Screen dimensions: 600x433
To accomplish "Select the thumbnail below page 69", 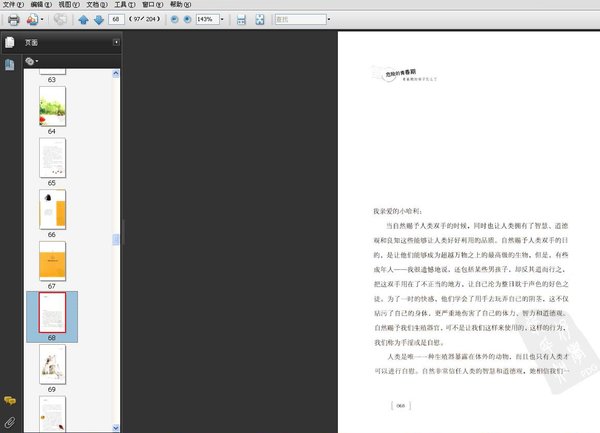I will point(52,414).
